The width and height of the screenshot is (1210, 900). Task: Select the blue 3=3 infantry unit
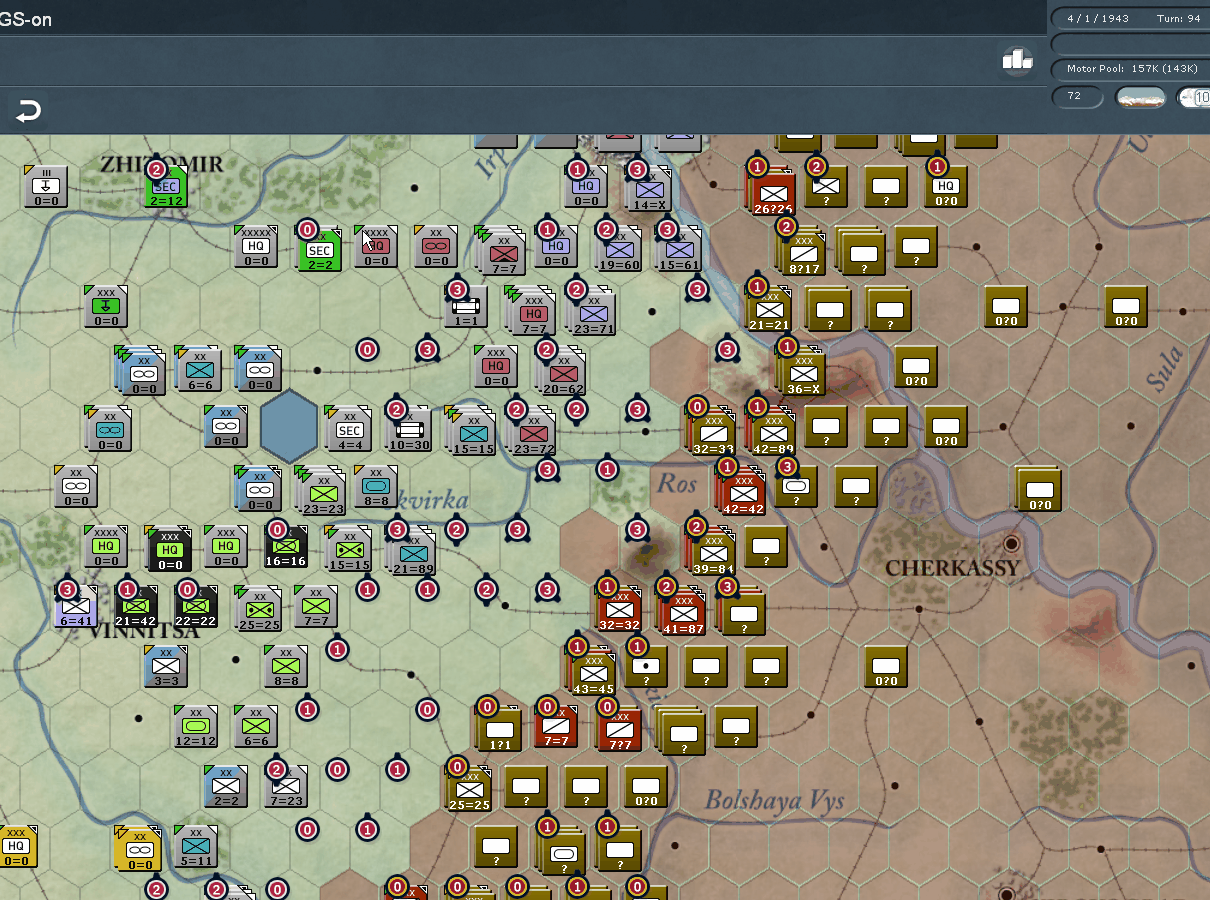[x=166, y=666]
